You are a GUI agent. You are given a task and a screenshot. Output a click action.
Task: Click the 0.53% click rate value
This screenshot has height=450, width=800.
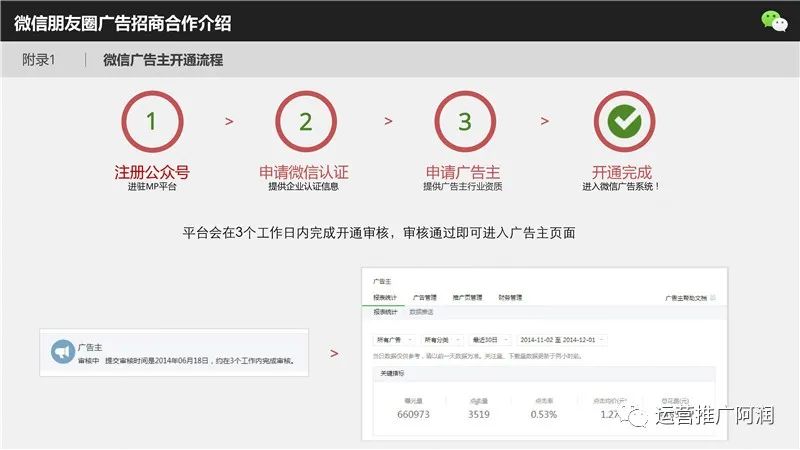(544, 414)
